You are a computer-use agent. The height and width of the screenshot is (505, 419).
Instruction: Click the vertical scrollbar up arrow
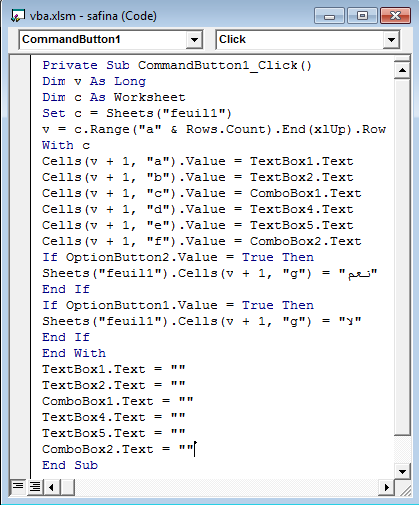[x=402, y=70]
